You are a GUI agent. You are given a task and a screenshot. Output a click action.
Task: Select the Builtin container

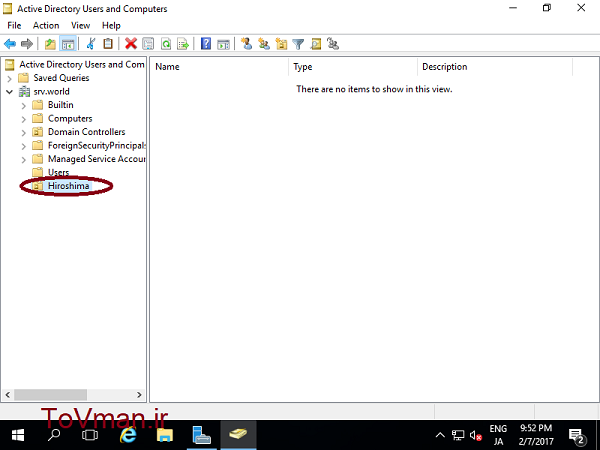click(60, 105)
